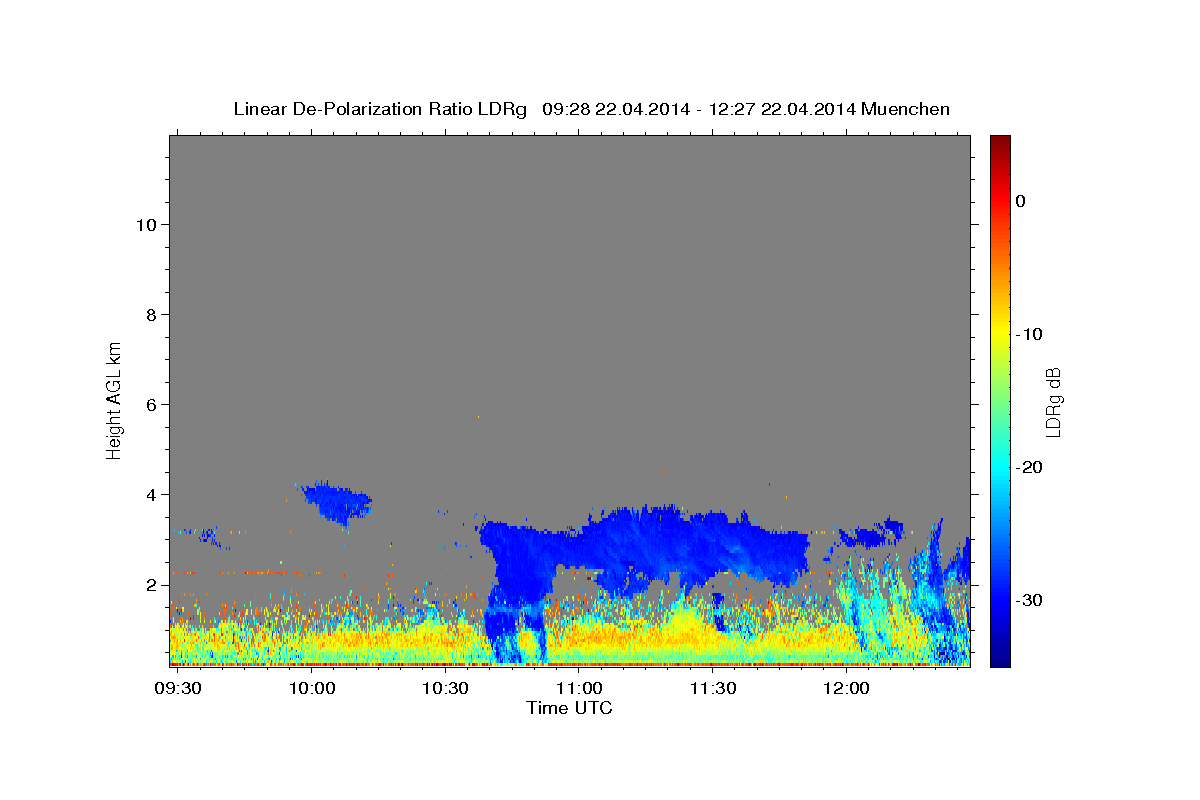Click the height tick label 8

[x=152, y=314]
